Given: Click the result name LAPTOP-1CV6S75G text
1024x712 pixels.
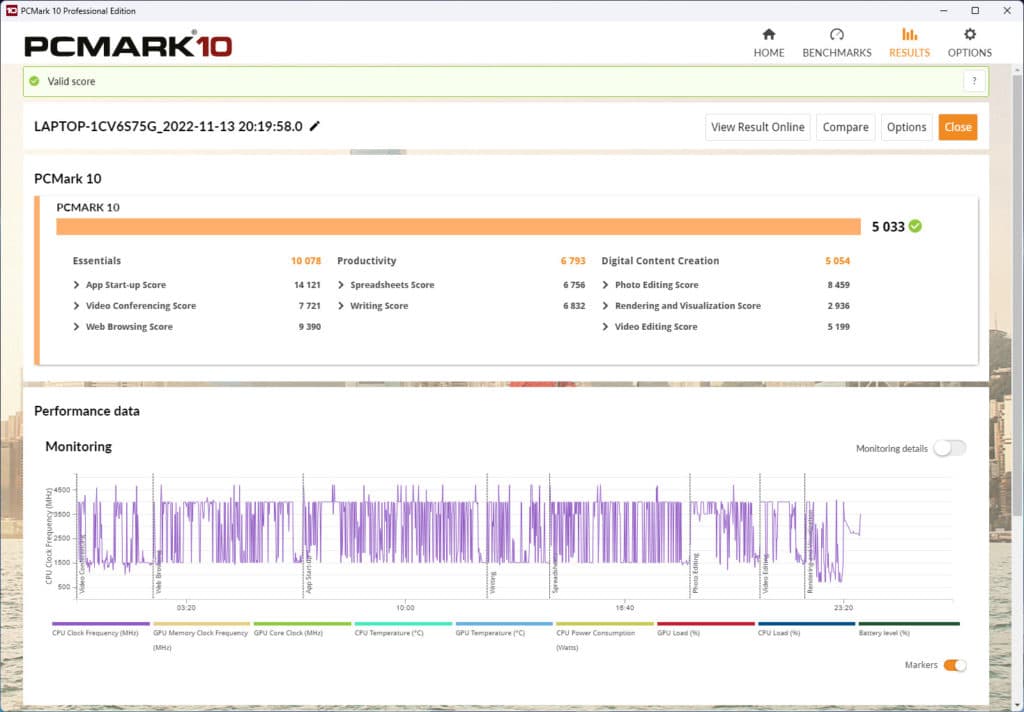Looking at the screenshot, I should click(168, 126).
